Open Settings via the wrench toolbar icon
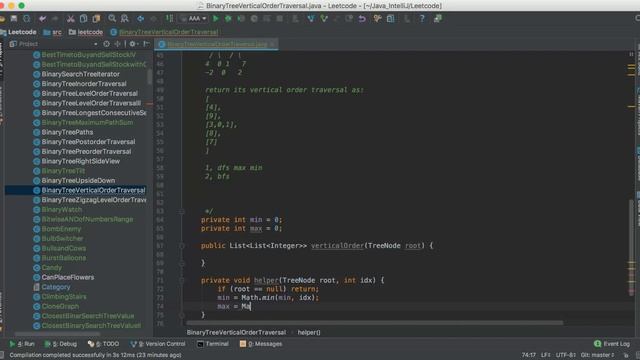 click(378, 19)
